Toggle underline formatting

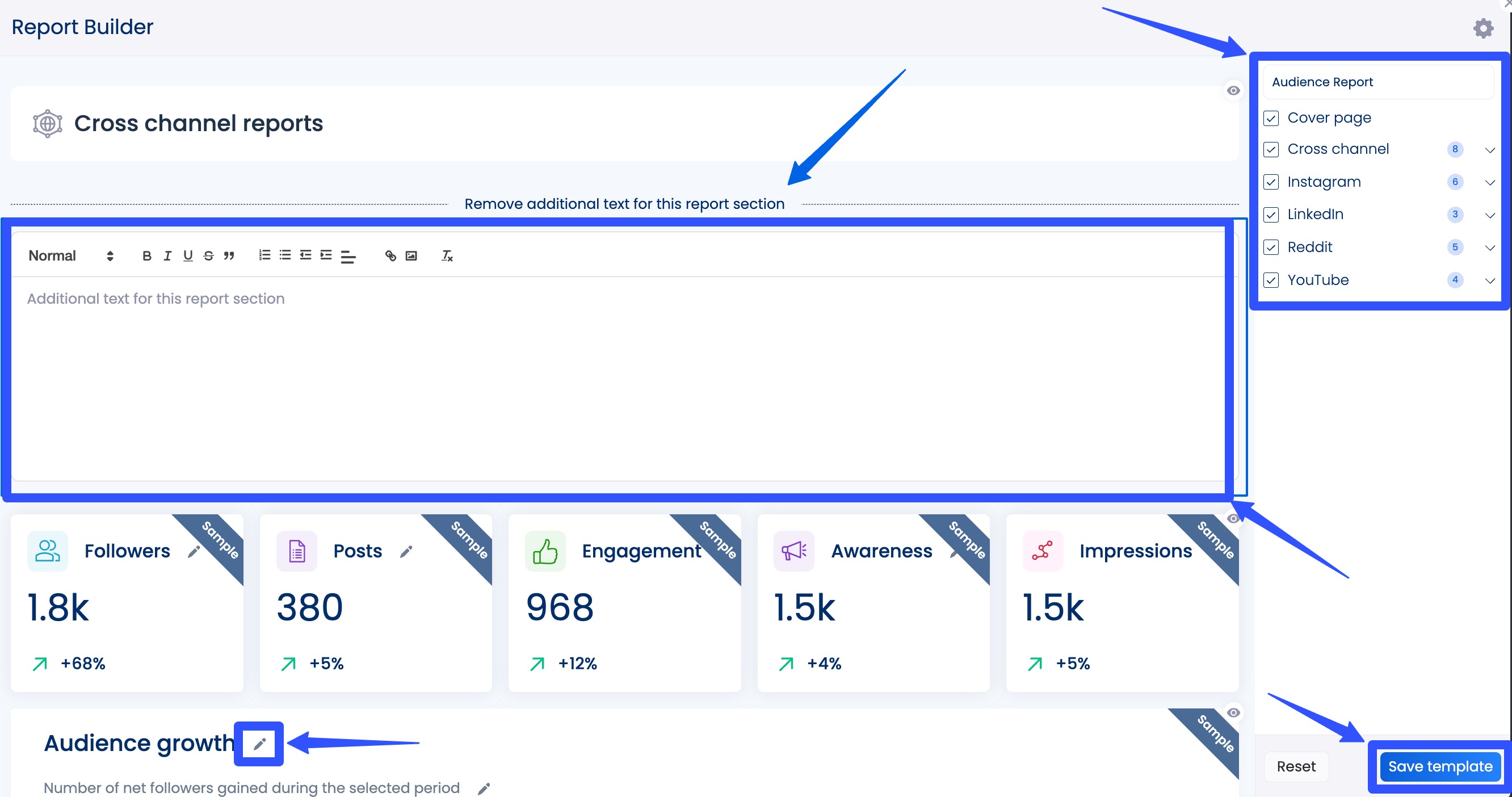[187, 255]
